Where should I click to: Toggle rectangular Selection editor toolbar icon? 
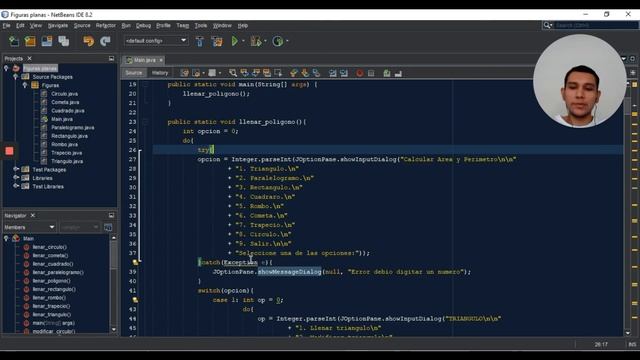point(278,73)
